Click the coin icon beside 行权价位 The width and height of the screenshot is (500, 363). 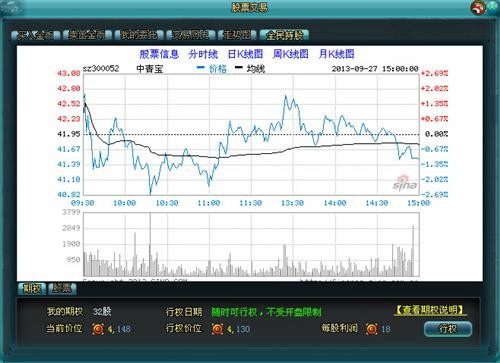[x=217, y=329]
